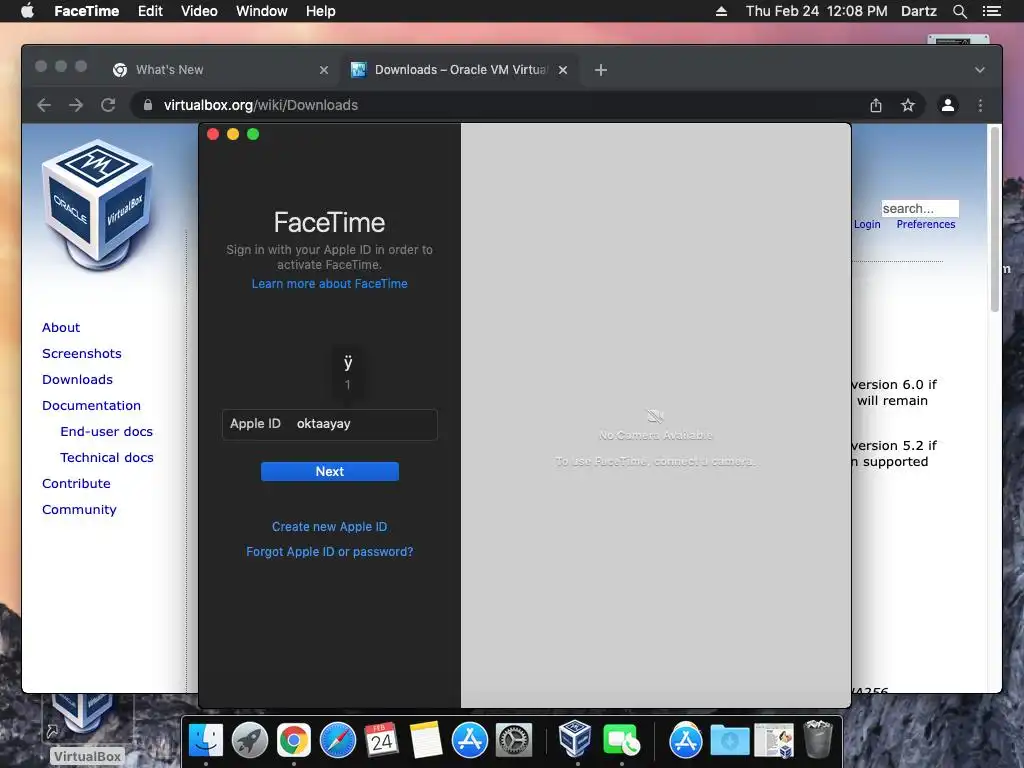This screenshot has height=768, width=1024.
Task: Click the lock icon in the address bar
Action: point(148,105)
